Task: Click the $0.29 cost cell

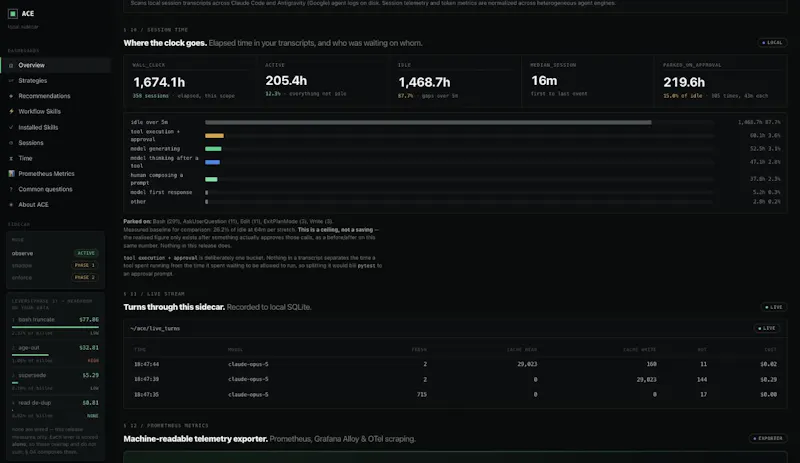Action: click(768, 380)
